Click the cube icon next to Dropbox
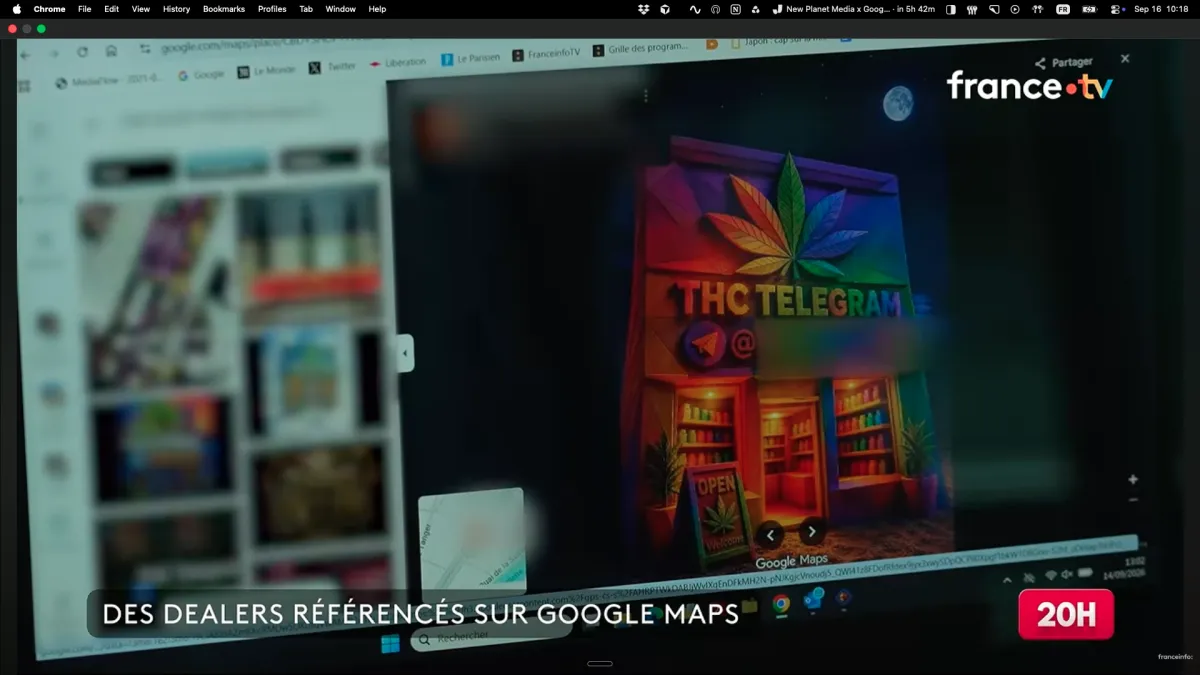The image size is (1200, 675). tap(665, 9)
